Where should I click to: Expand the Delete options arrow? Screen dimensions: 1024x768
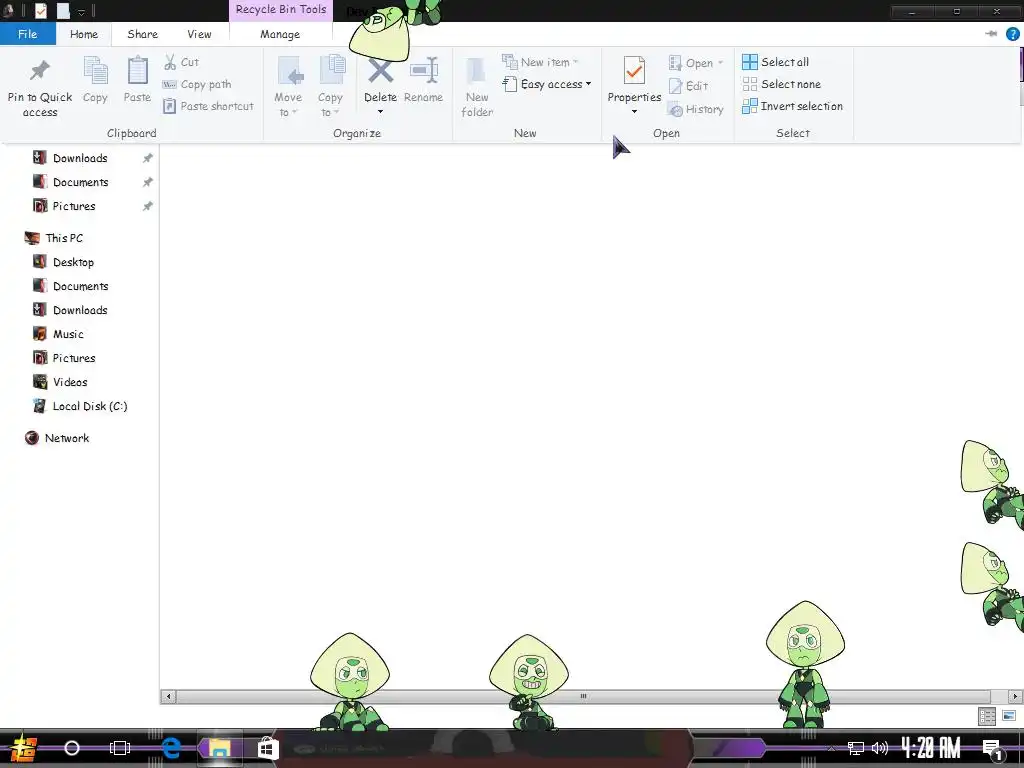pyautogui.click(x=380, y=112)
